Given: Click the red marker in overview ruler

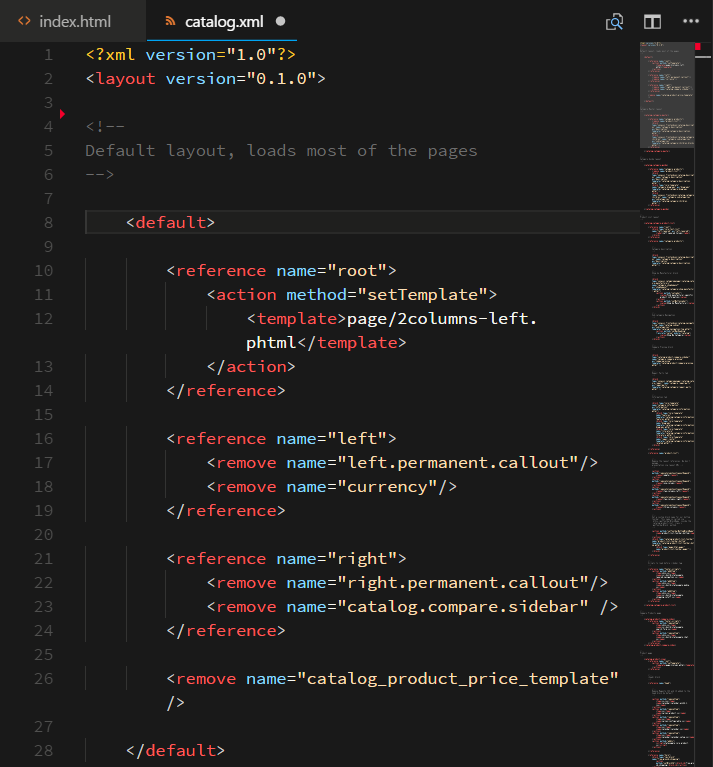Looking at the screenshot, I should 698,46.
